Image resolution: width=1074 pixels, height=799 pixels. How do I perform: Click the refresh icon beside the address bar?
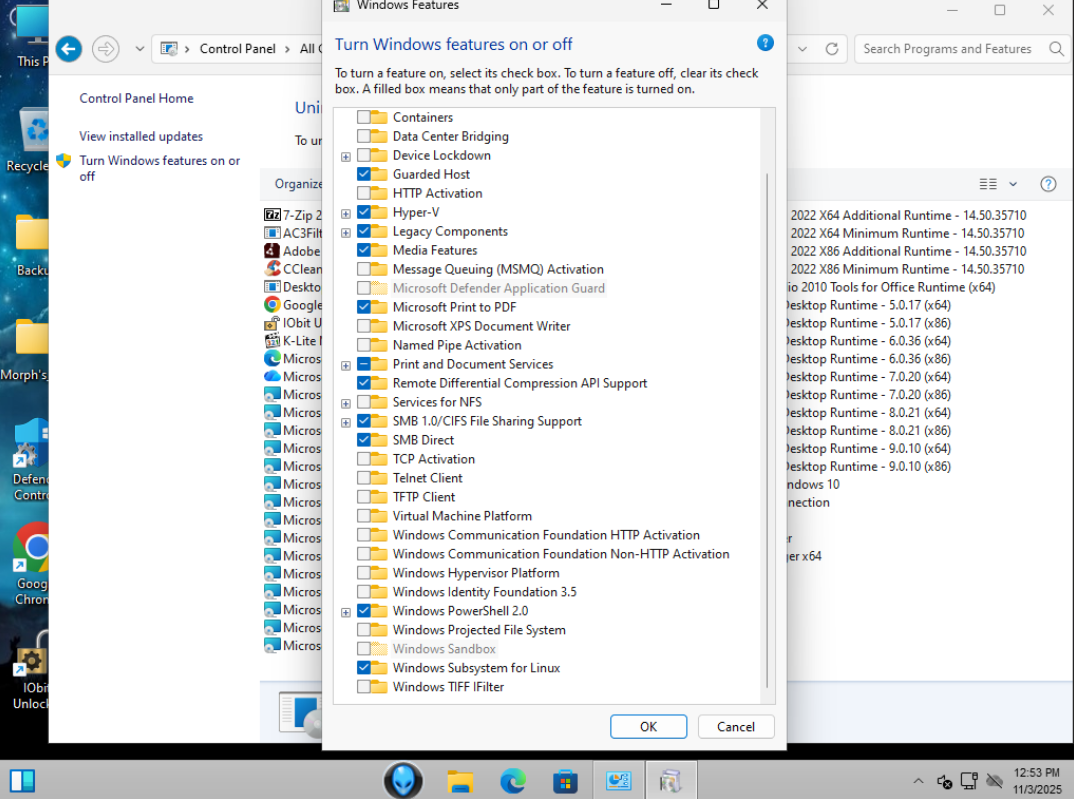click(x=831, y=49)
